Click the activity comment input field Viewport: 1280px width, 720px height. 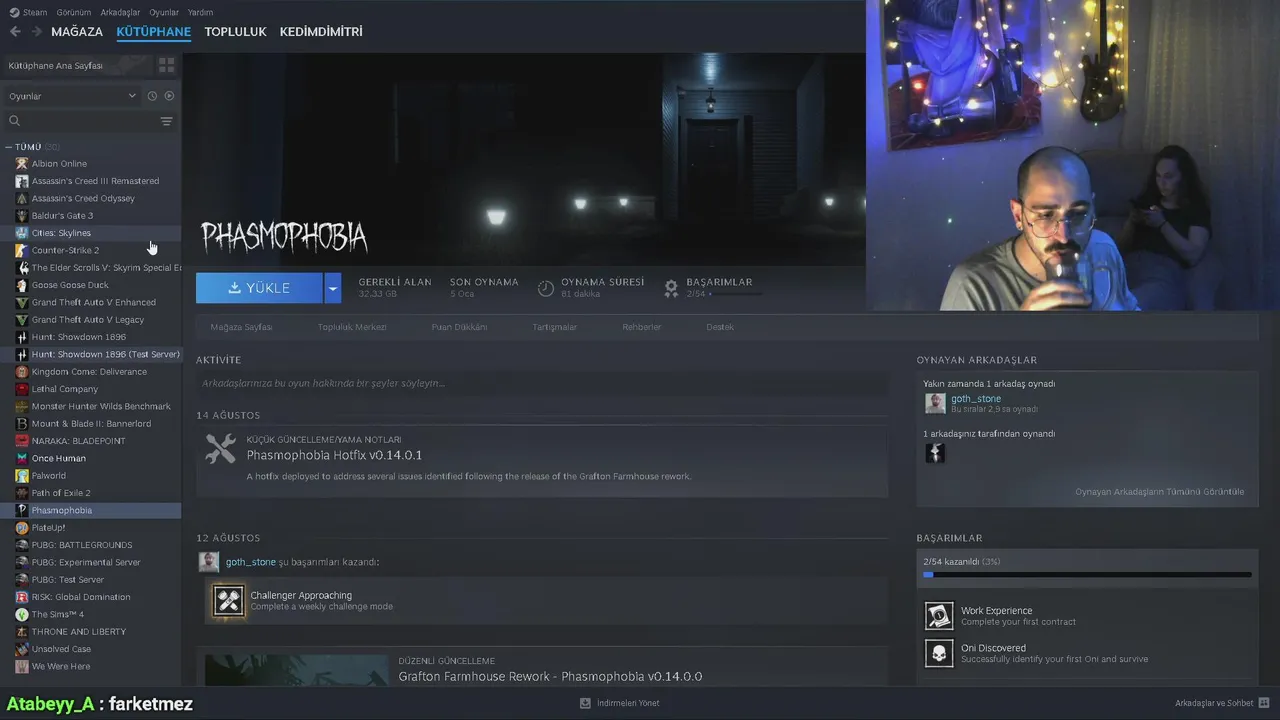[541, 383]
